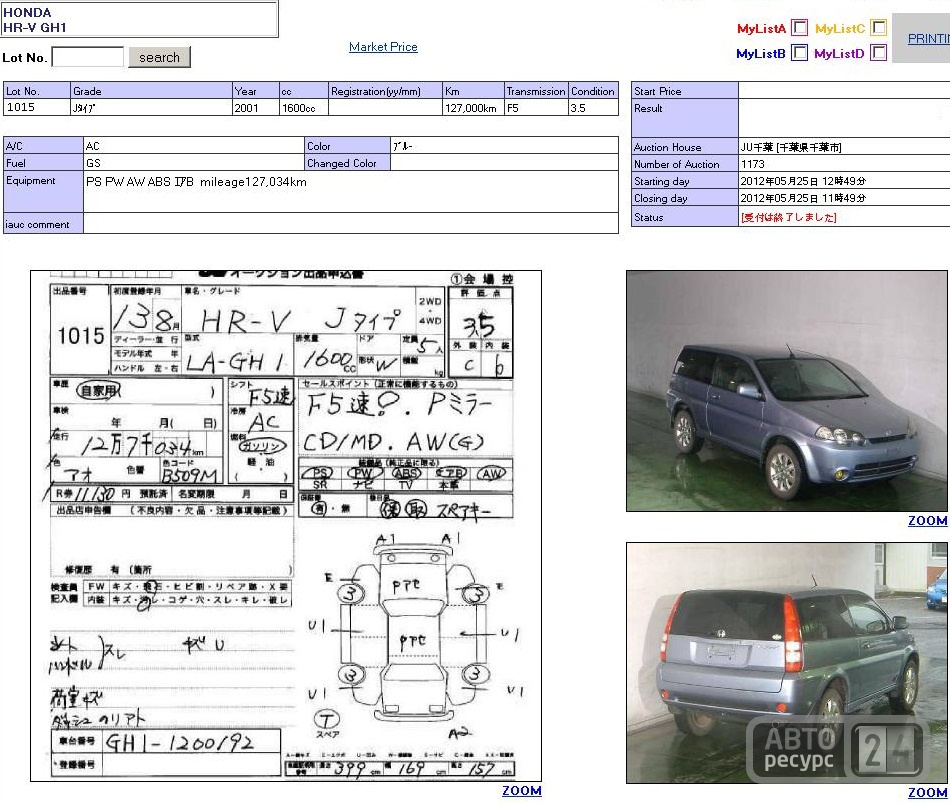Open ZOOM link under auction sheet
The image size is (950, 804).
point(522,791)
